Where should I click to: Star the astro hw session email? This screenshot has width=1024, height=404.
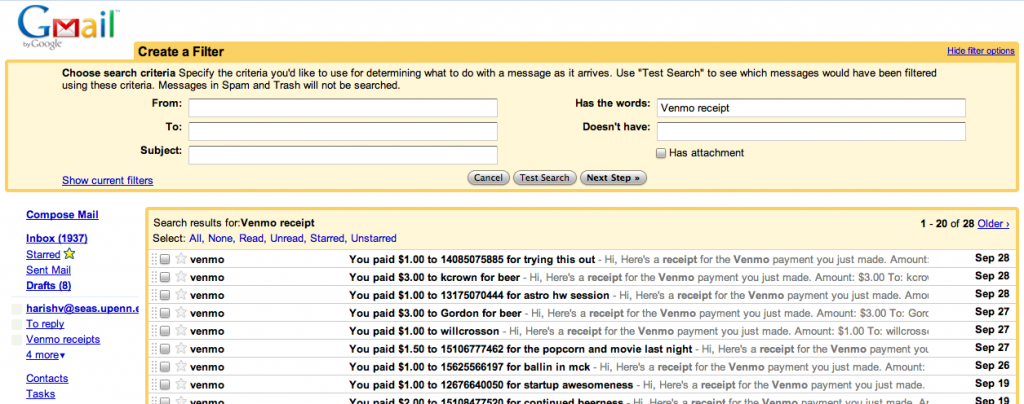[x=182, y=295]
